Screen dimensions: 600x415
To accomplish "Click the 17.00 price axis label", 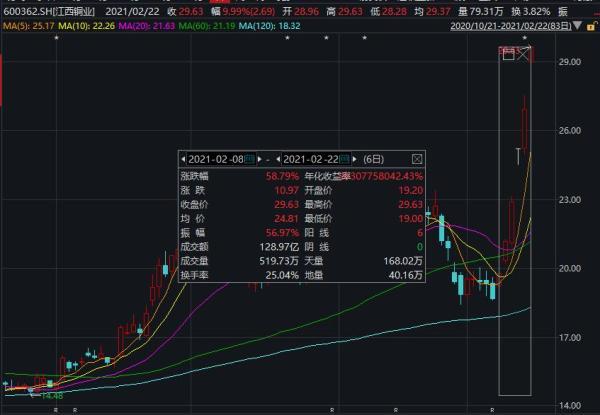I will (569, 338).
